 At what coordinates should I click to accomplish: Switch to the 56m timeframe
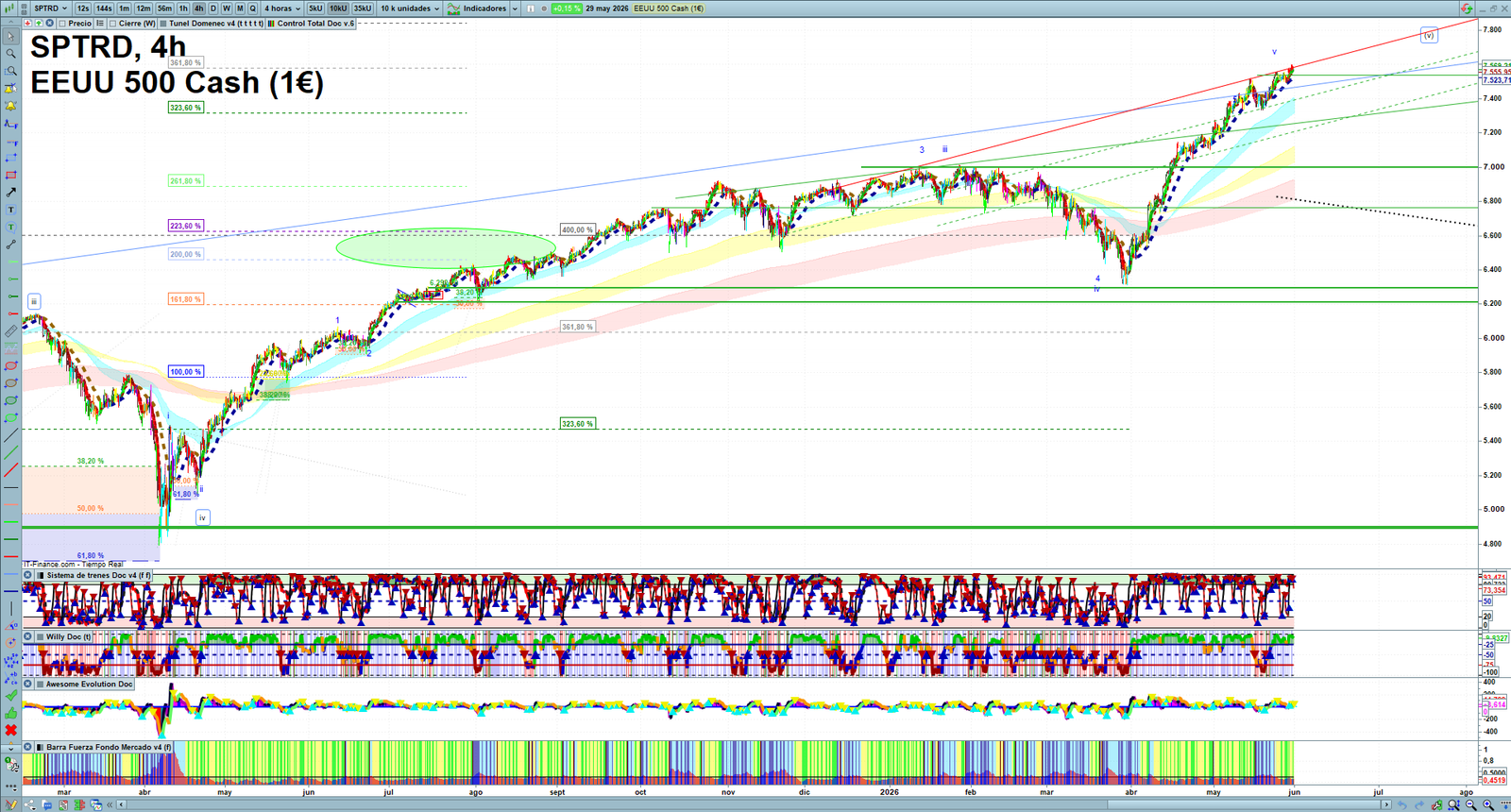[164, 8]
